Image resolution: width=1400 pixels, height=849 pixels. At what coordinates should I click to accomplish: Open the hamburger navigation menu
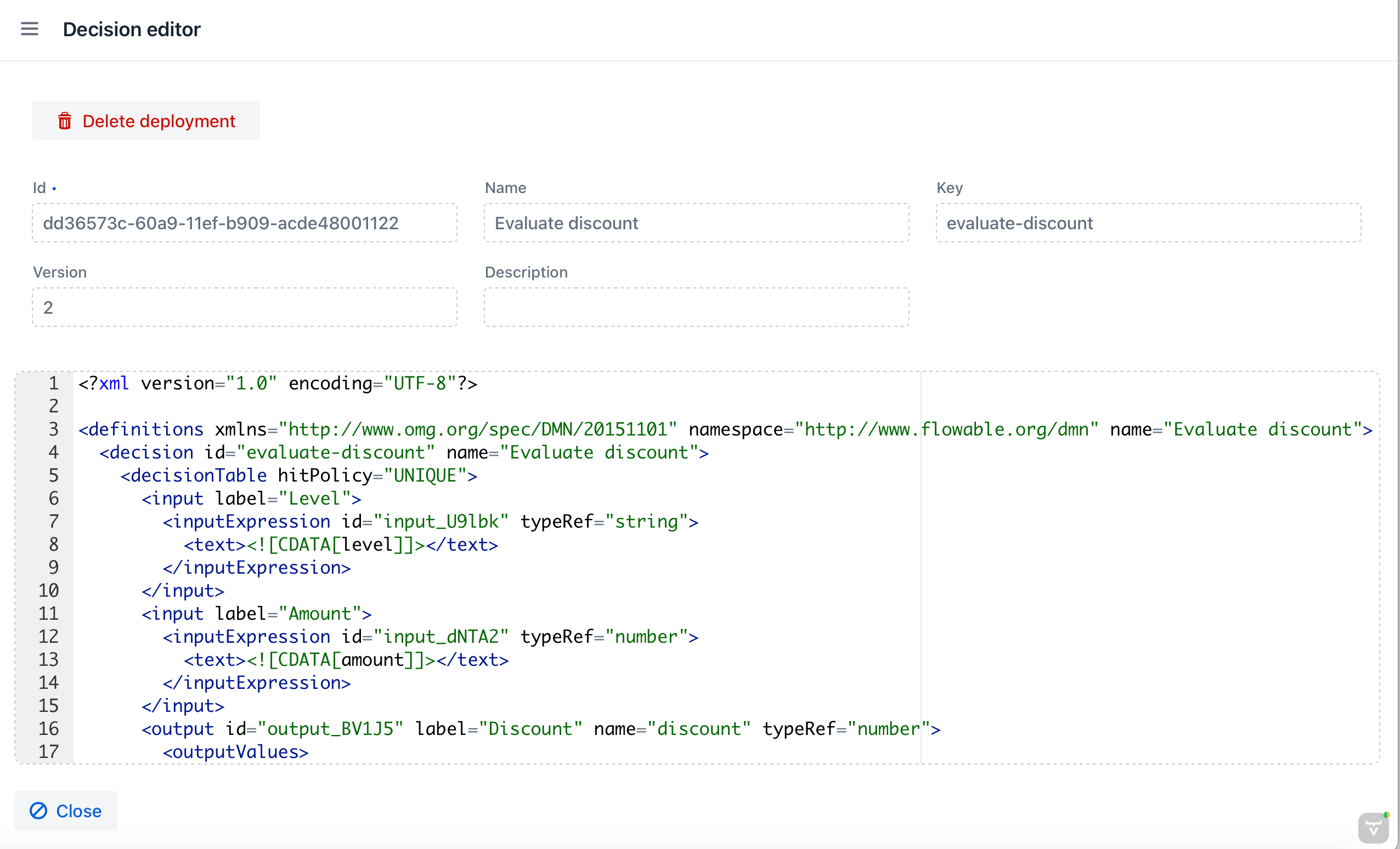30,29
